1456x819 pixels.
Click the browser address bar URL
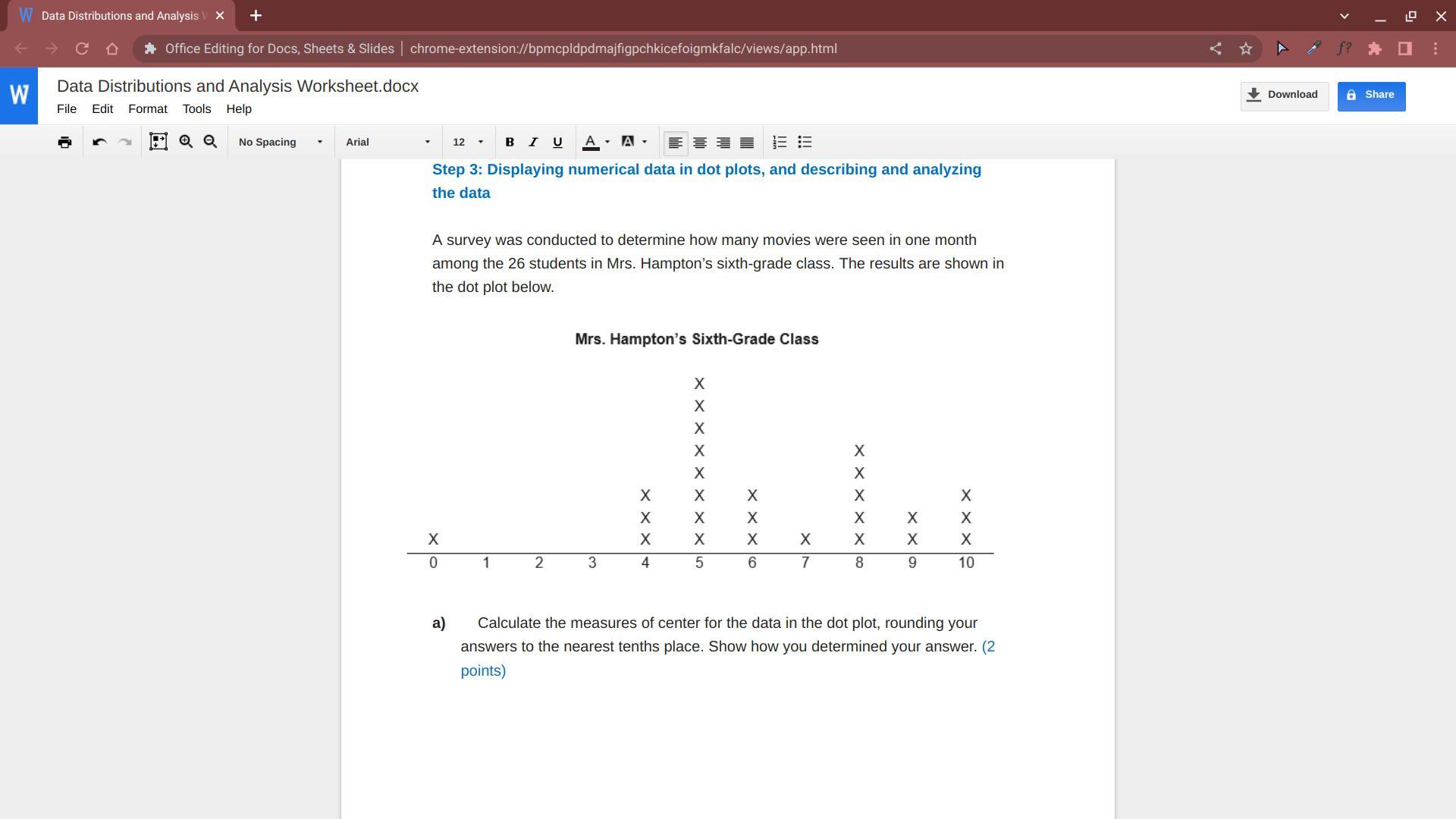622,49
